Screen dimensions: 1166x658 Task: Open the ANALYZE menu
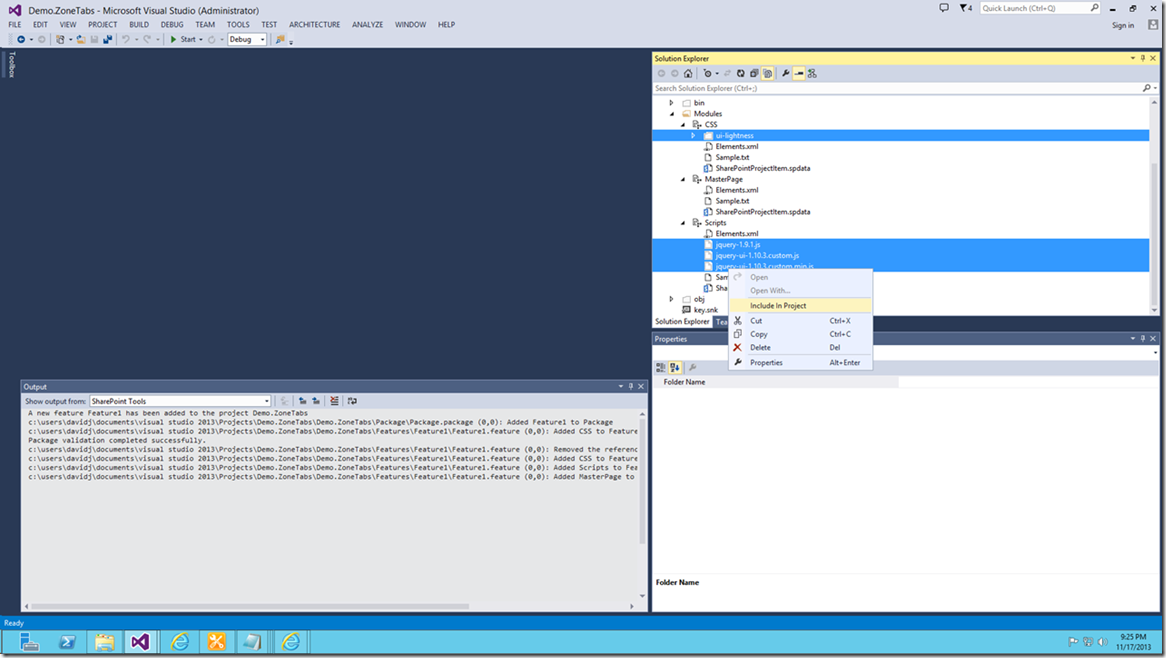point(367,25)
